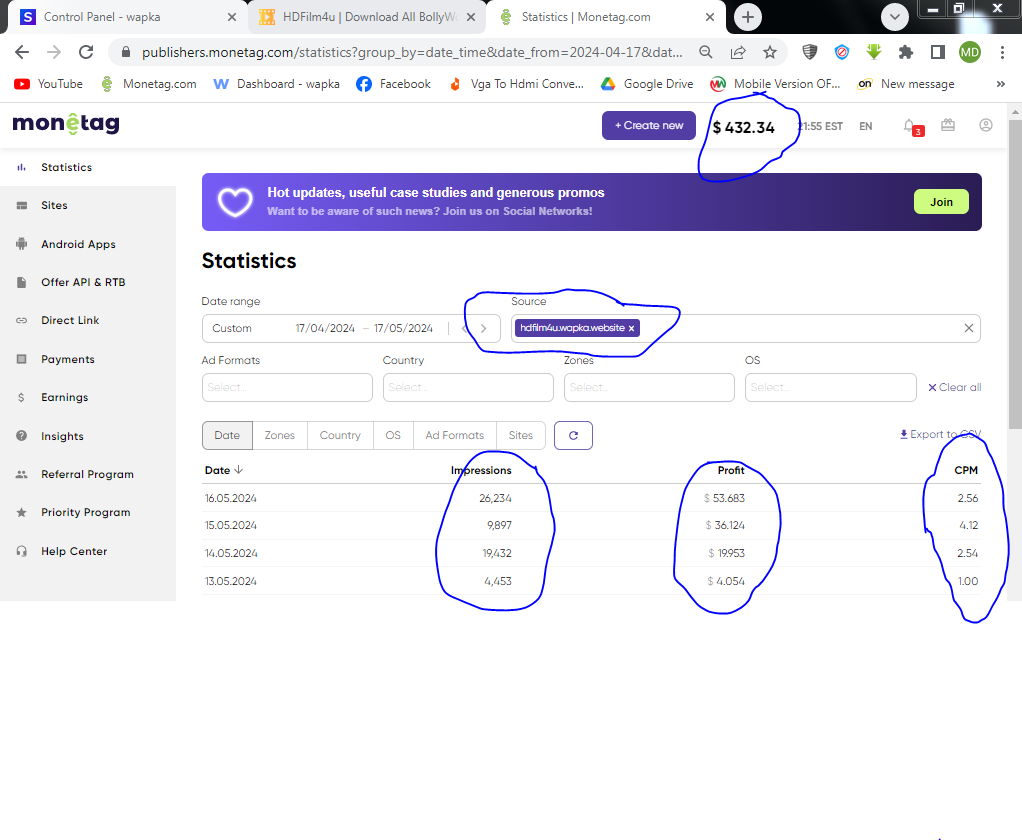This screenshot has height=840, width=1022.
Task: Select the OS grouping tab
Action: tap(393, 435)
